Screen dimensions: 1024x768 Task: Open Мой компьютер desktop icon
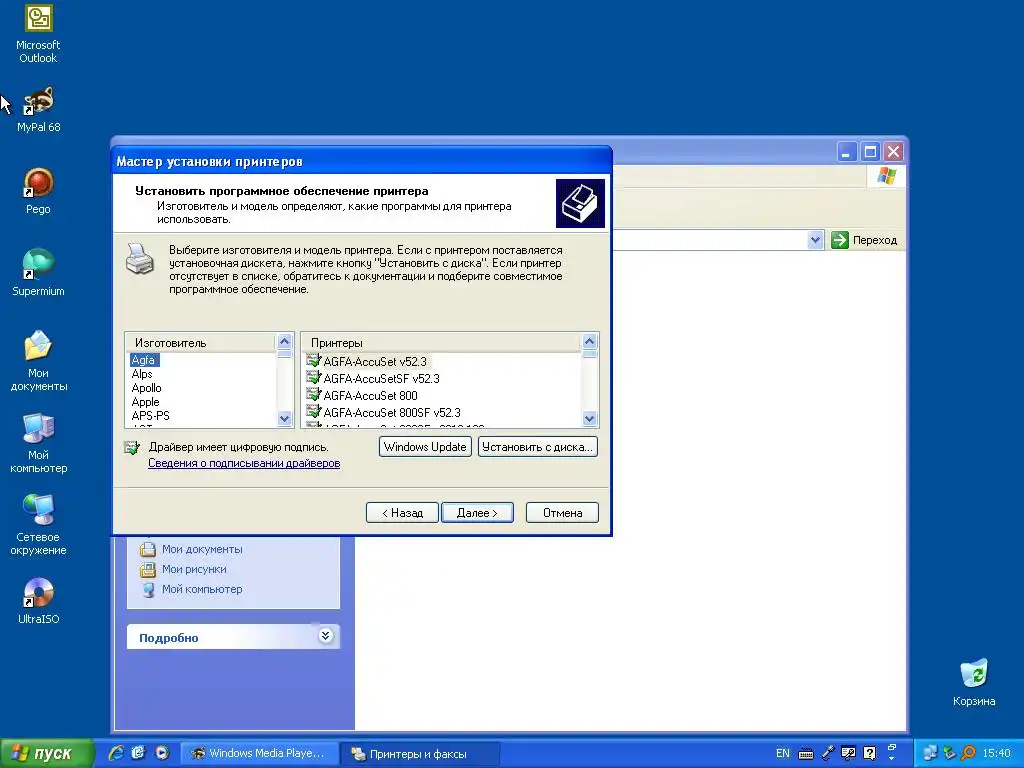coord(38,443)
